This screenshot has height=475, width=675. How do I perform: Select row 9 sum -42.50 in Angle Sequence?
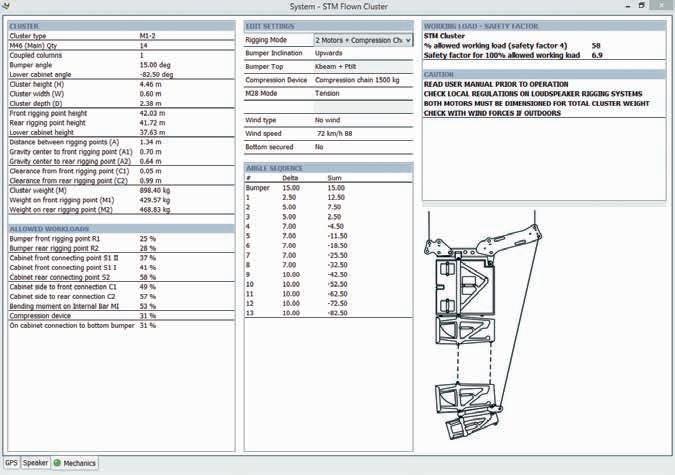tap(337, 274)
